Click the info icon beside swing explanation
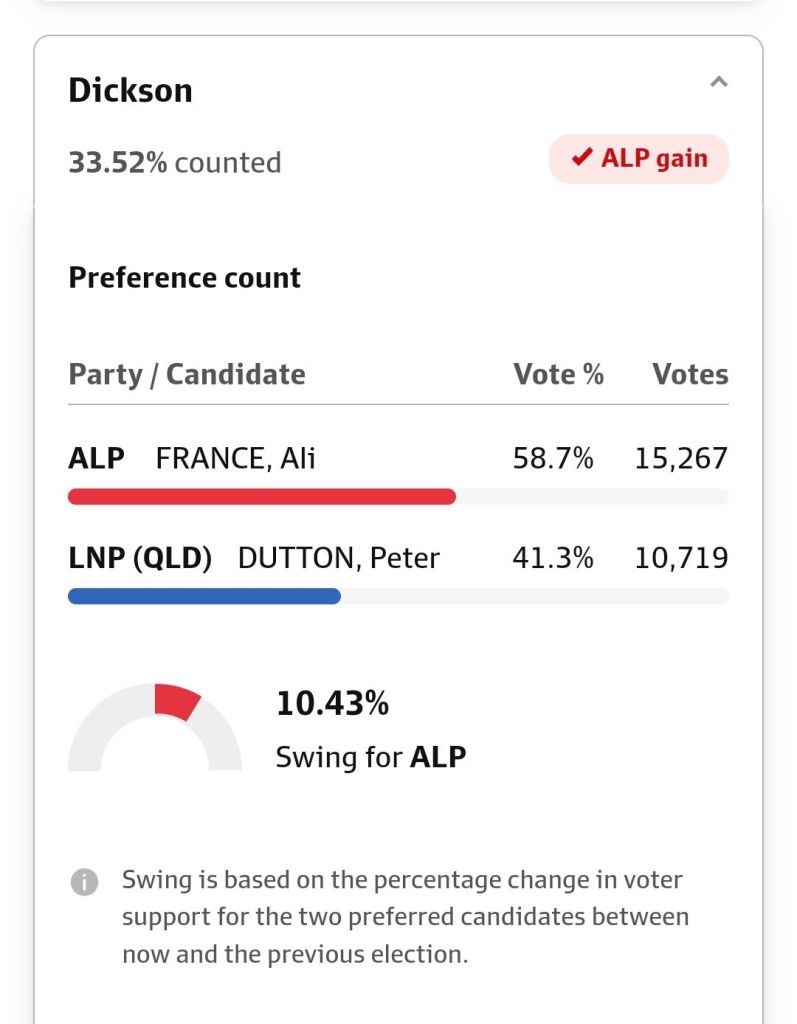 (x=85, y=882)
